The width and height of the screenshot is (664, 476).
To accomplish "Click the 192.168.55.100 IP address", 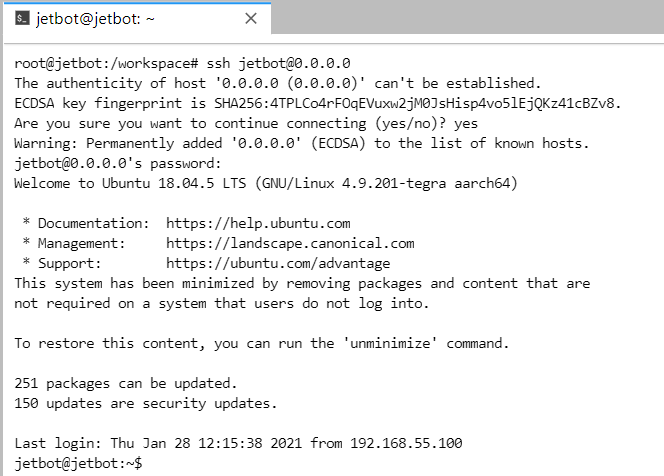I will coord(406,443).
